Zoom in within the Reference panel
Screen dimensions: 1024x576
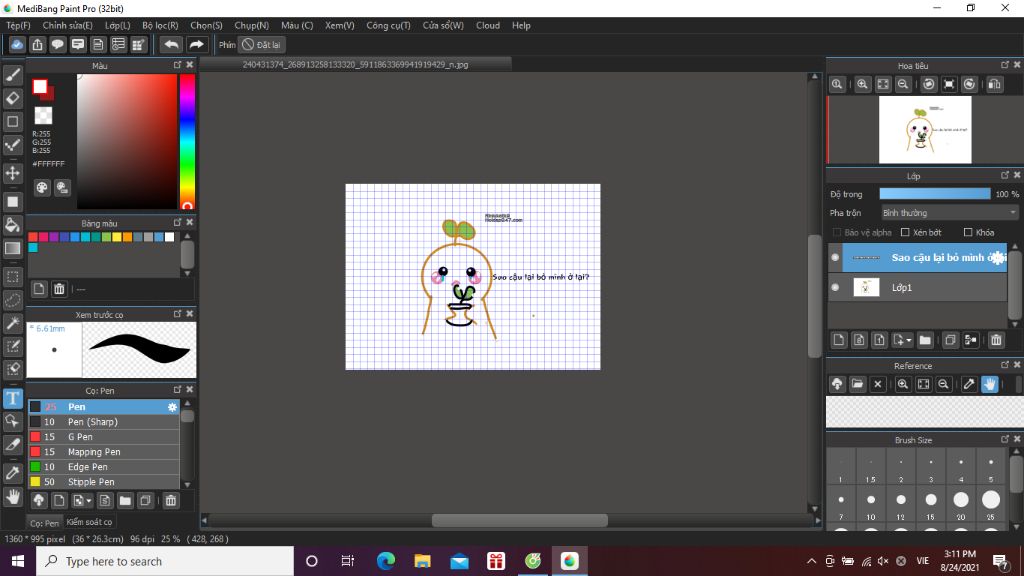[903, 385]
